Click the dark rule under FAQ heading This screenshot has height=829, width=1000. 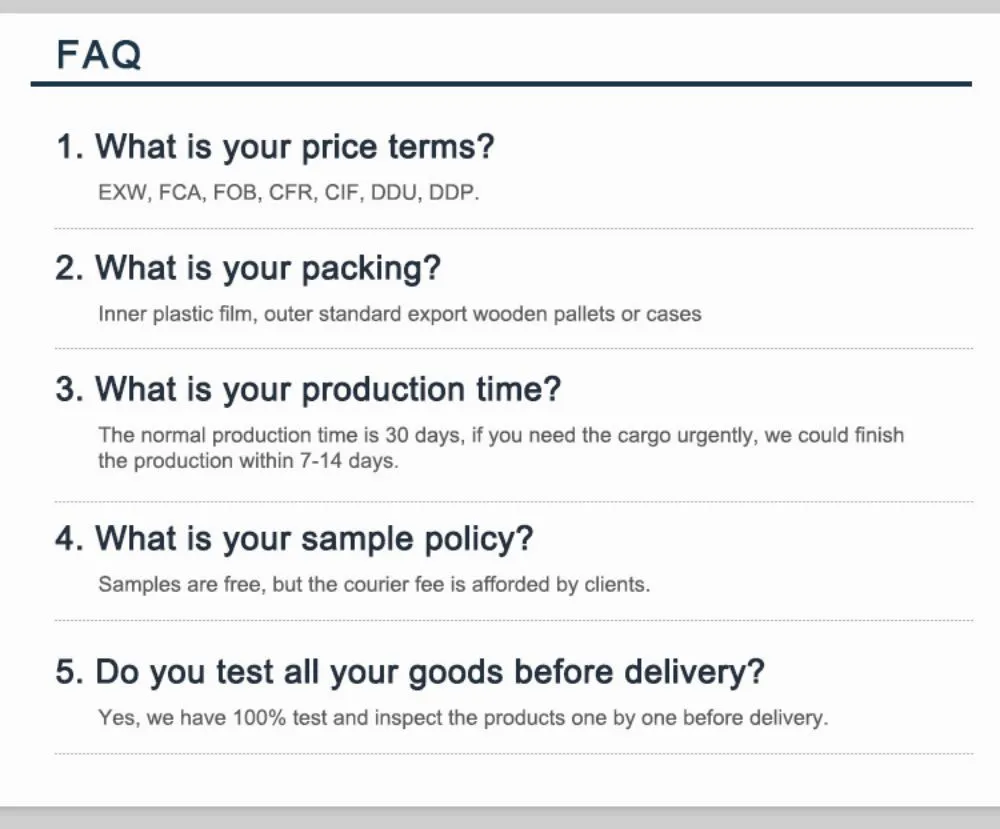500,84
